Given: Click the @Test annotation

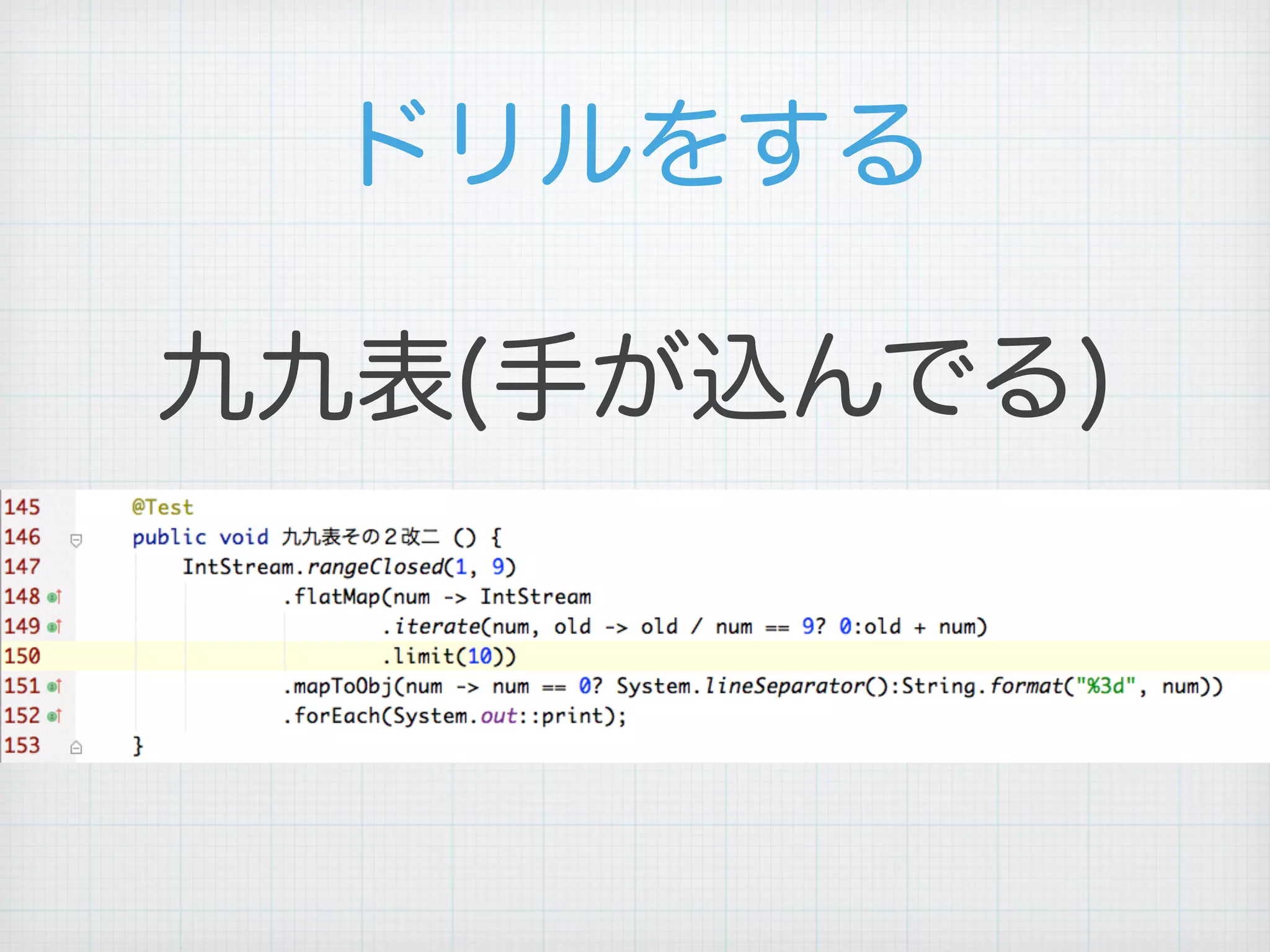Looking at the screenshot, I should (x=162, y=508).
